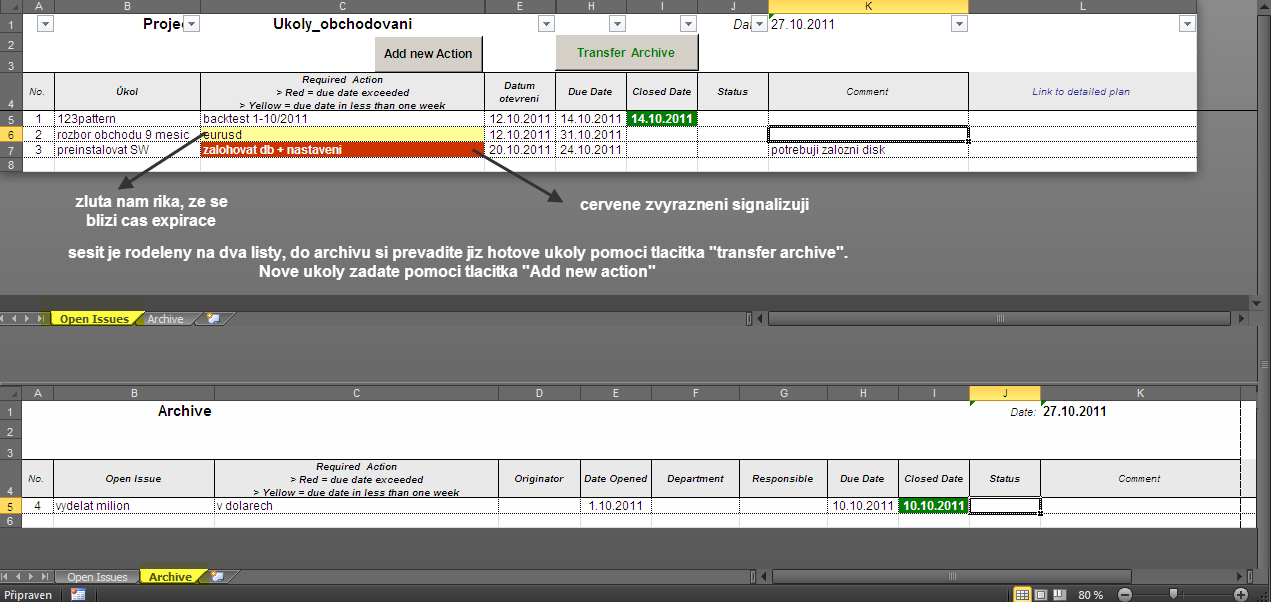This screenshot has height=602, width=1271.
Task: Switch to Open Issues tab in lower pane
Action: [97, 577]
